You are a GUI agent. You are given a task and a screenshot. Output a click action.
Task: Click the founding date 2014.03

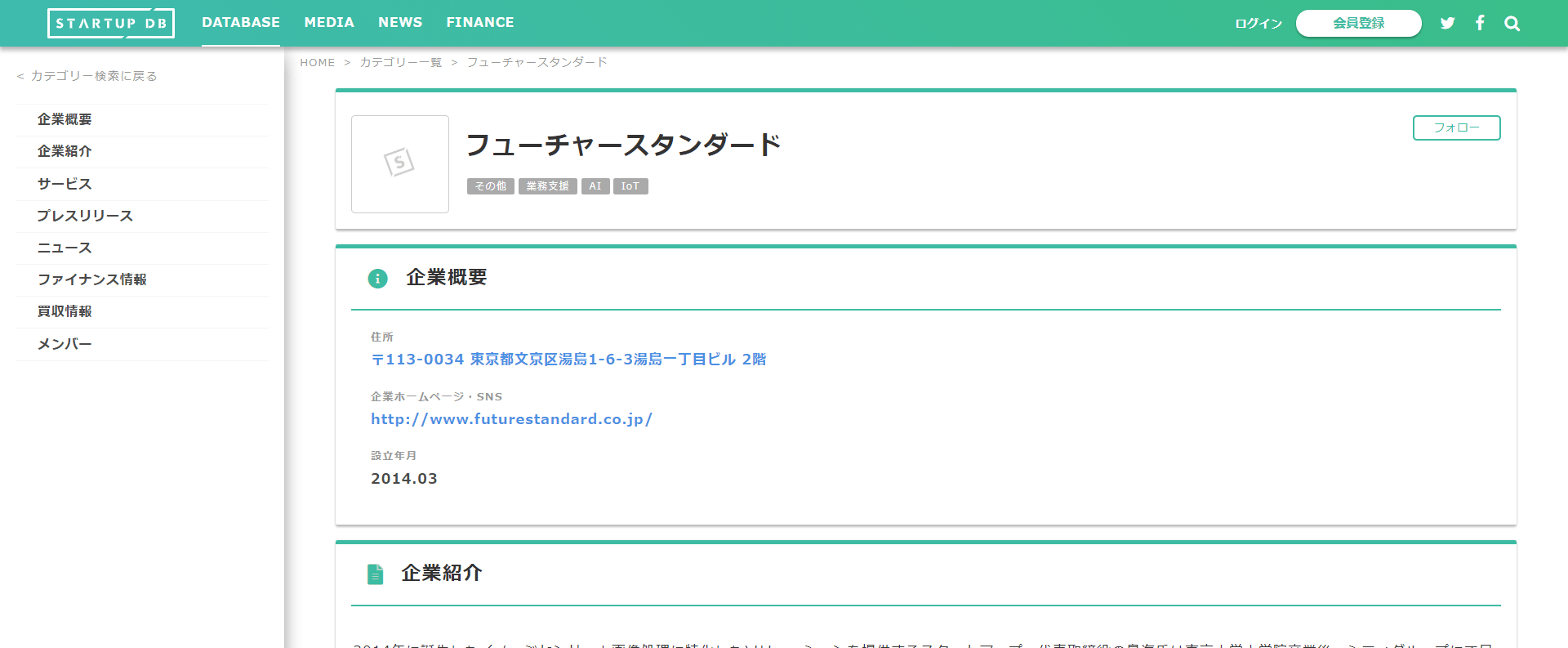tap(404, 479)
